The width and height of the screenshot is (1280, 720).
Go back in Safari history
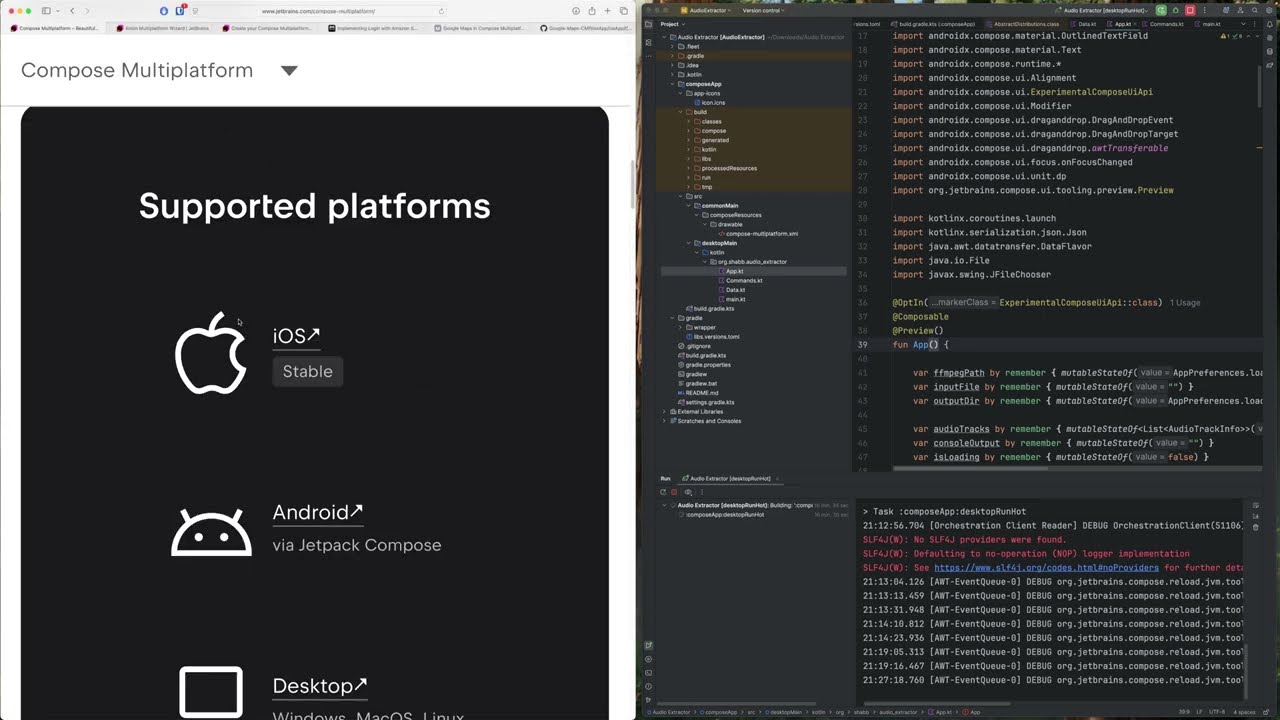[x=72, y=11]
